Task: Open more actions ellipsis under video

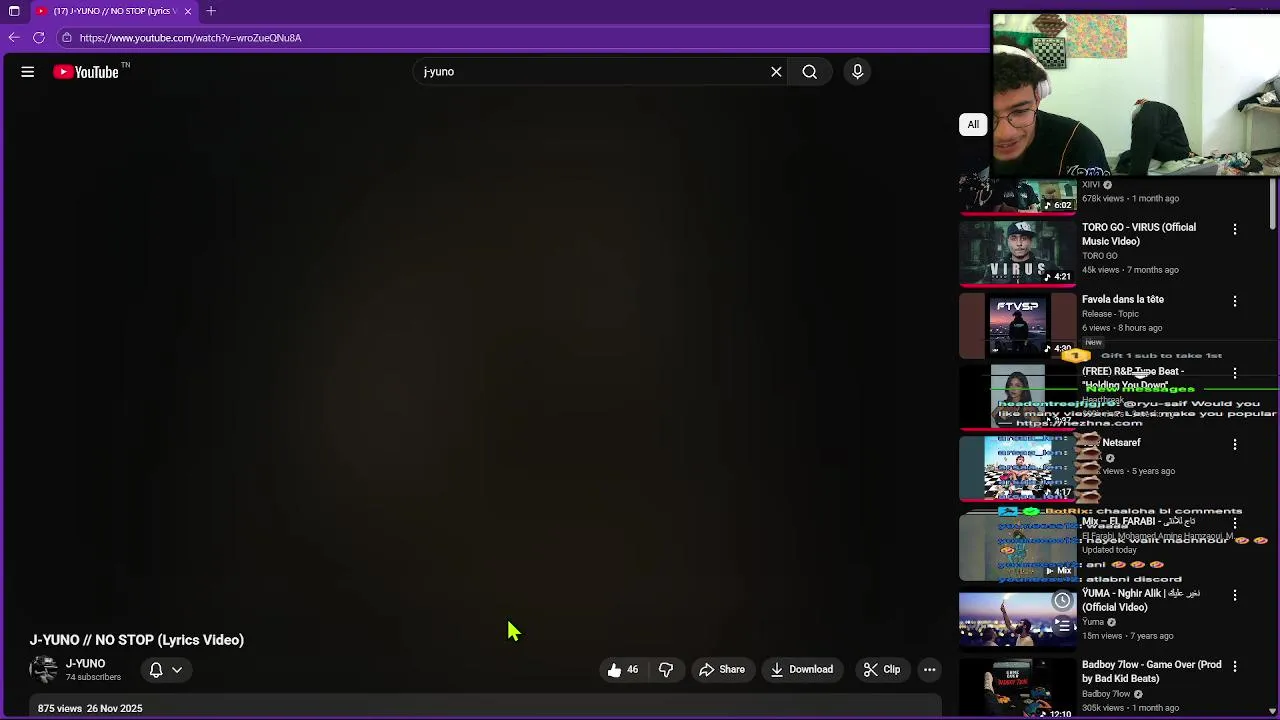Action: [x=930, y=670]
